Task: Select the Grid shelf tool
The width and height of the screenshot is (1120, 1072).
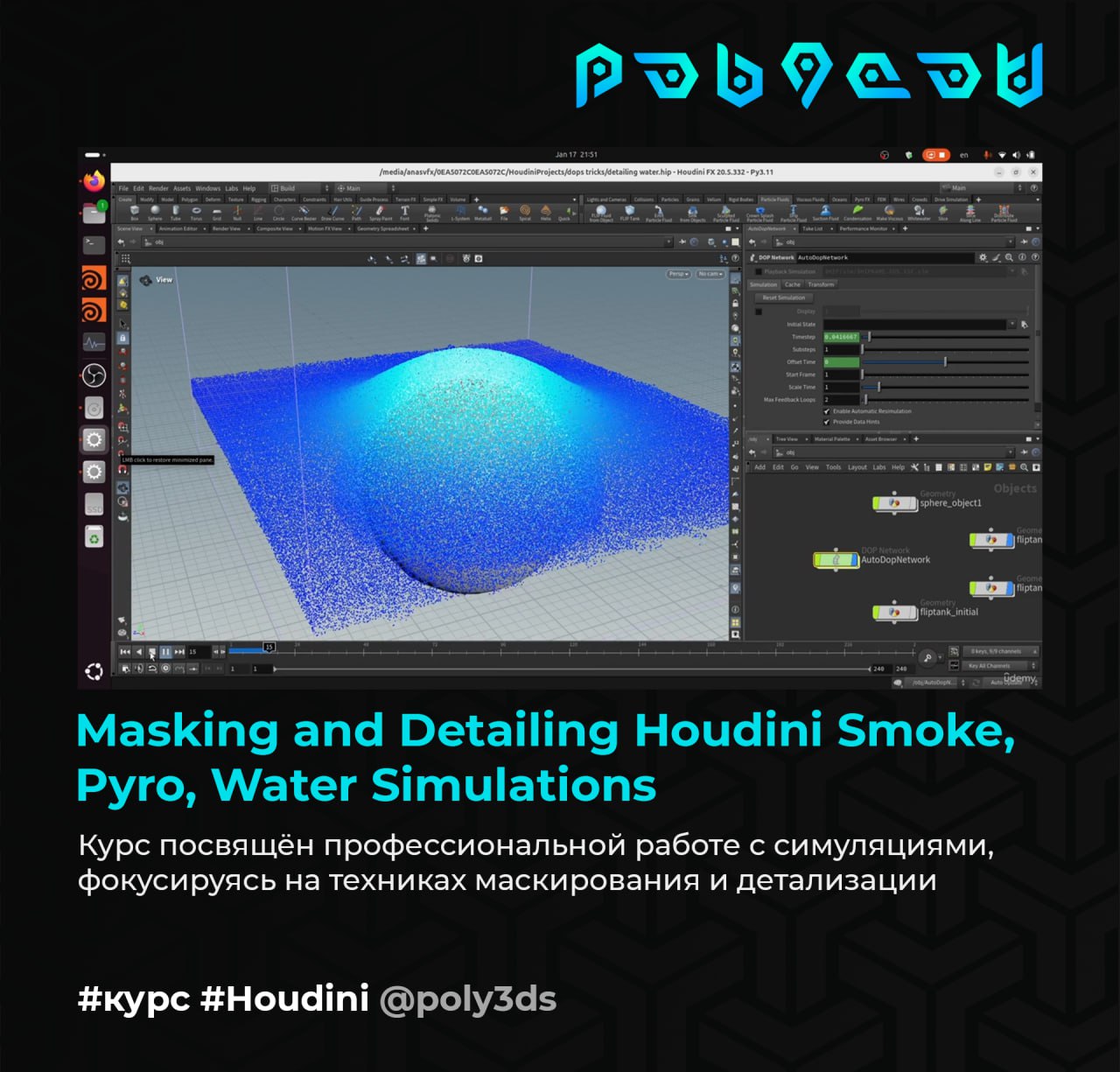Action: click(x=217, y=213)
